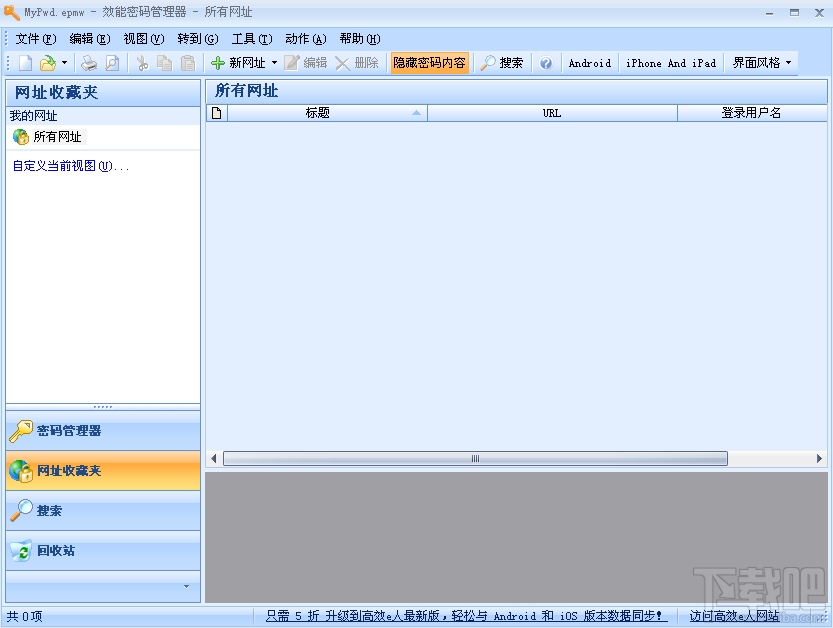Open the 工具(T) menu
The height and width of the screenshot is (628, 833).
pyautogui.click(x=252, y=39)
